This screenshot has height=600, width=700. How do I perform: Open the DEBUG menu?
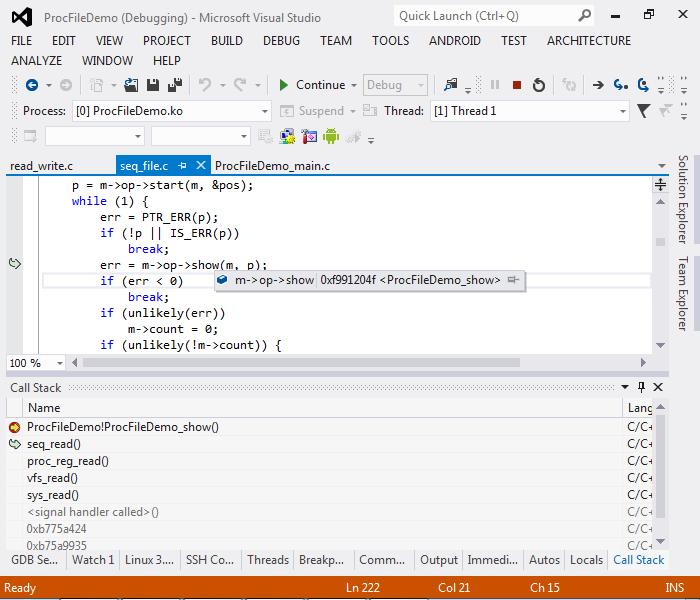[x=281, y=41]
